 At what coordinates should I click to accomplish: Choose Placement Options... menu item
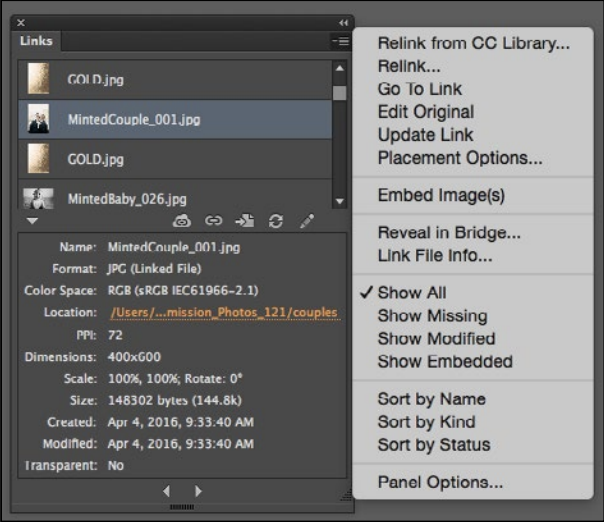(460, 158)
